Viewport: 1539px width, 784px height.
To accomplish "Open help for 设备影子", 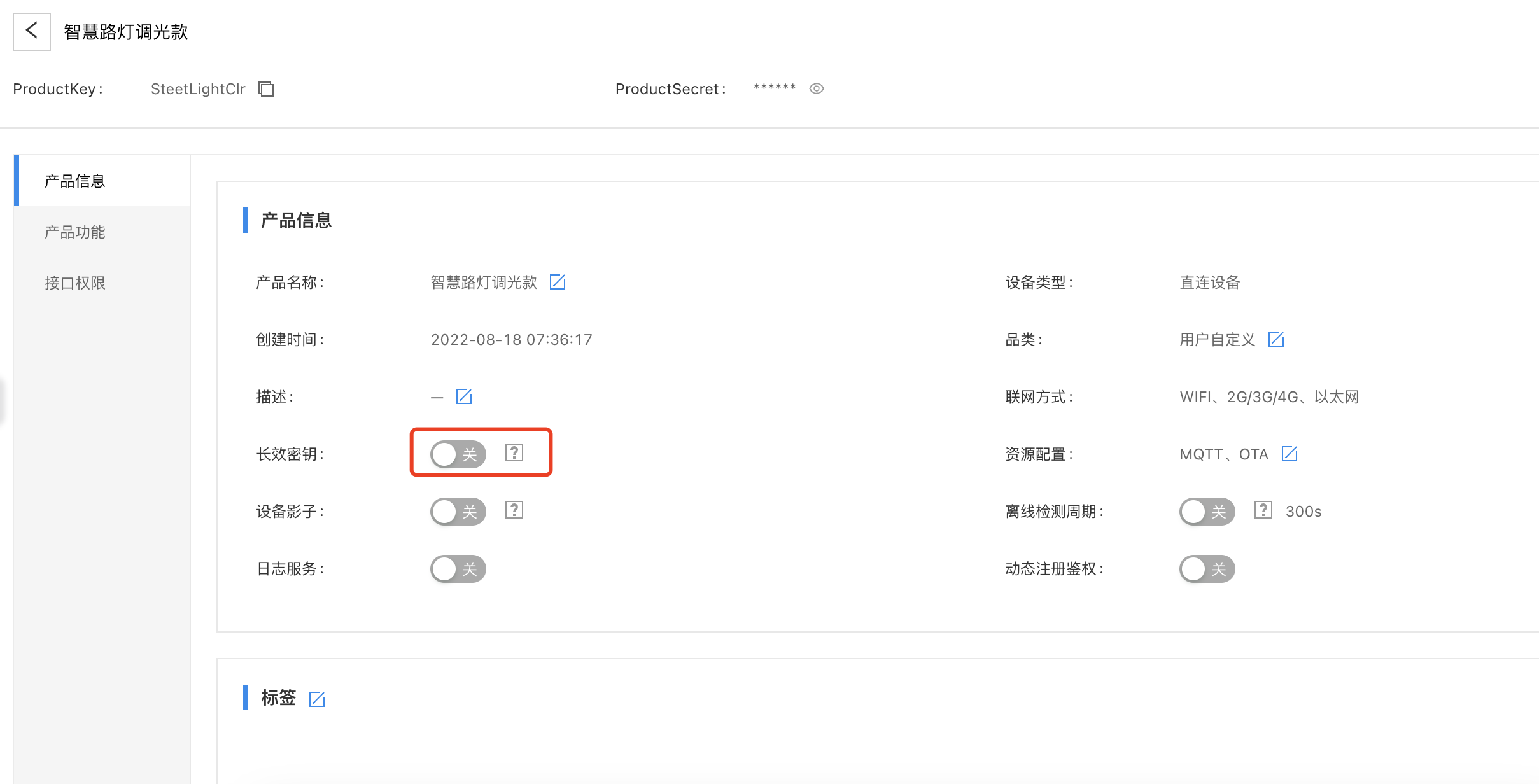I will pos(514,510).
